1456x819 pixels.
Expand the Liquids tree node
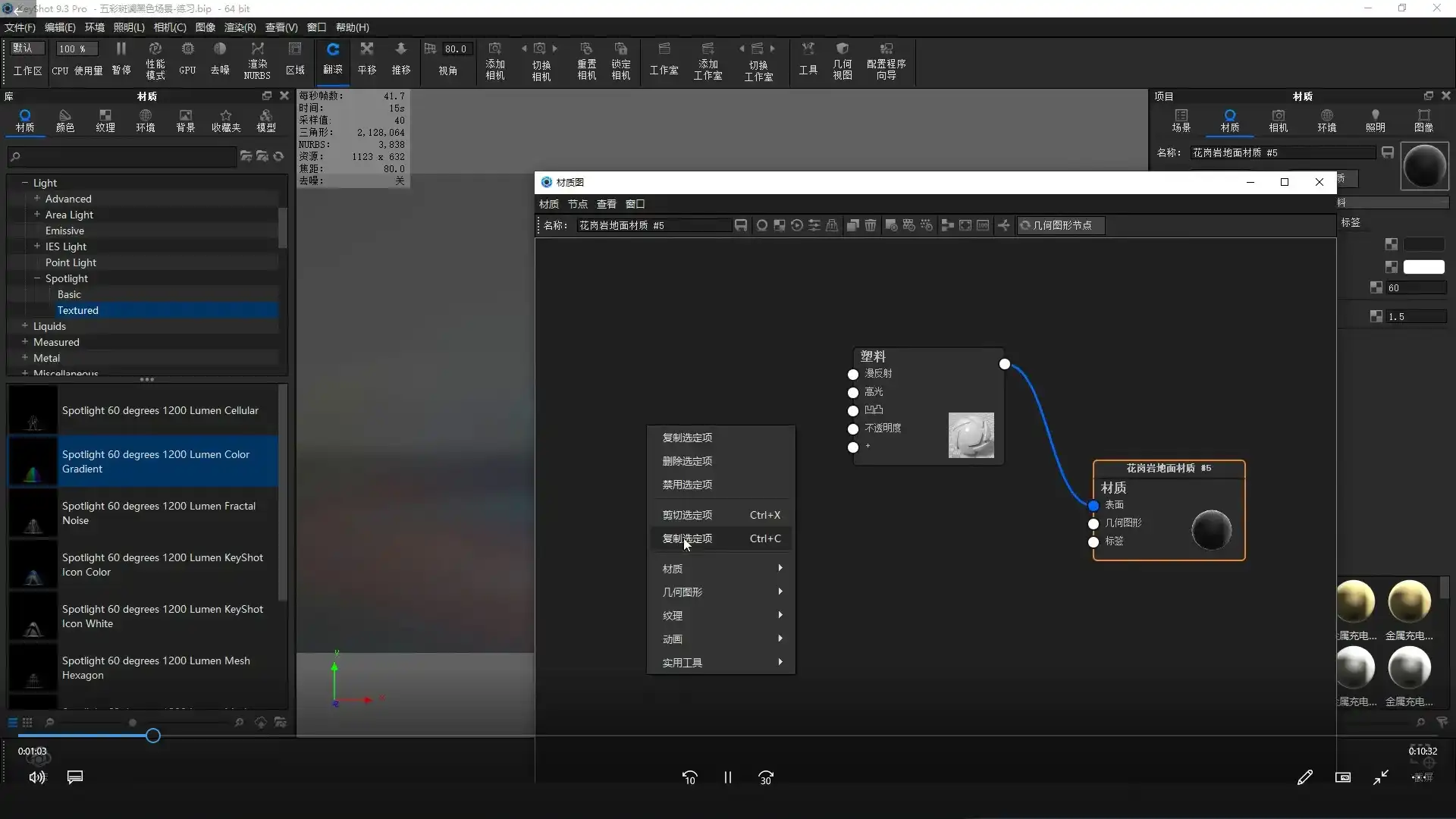click(25, 326)
